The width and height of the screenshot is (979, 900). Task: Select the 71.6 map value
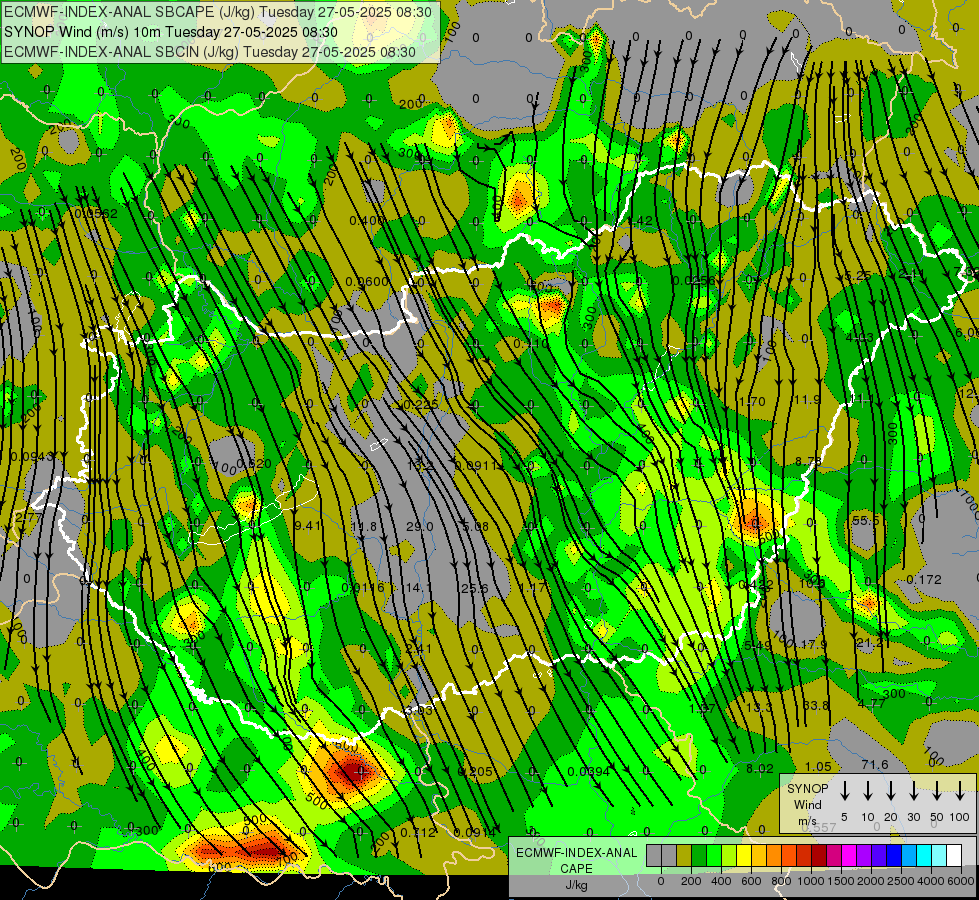(875, 764)
